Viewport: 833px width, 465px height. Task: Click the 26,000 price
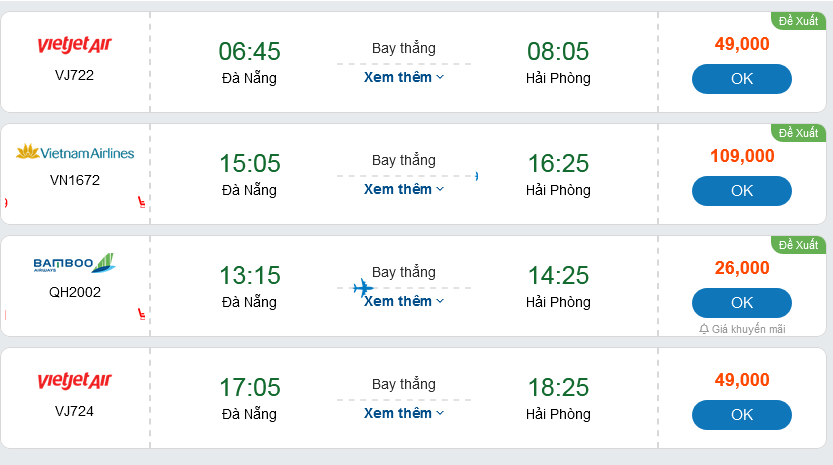tap(742, 268)
